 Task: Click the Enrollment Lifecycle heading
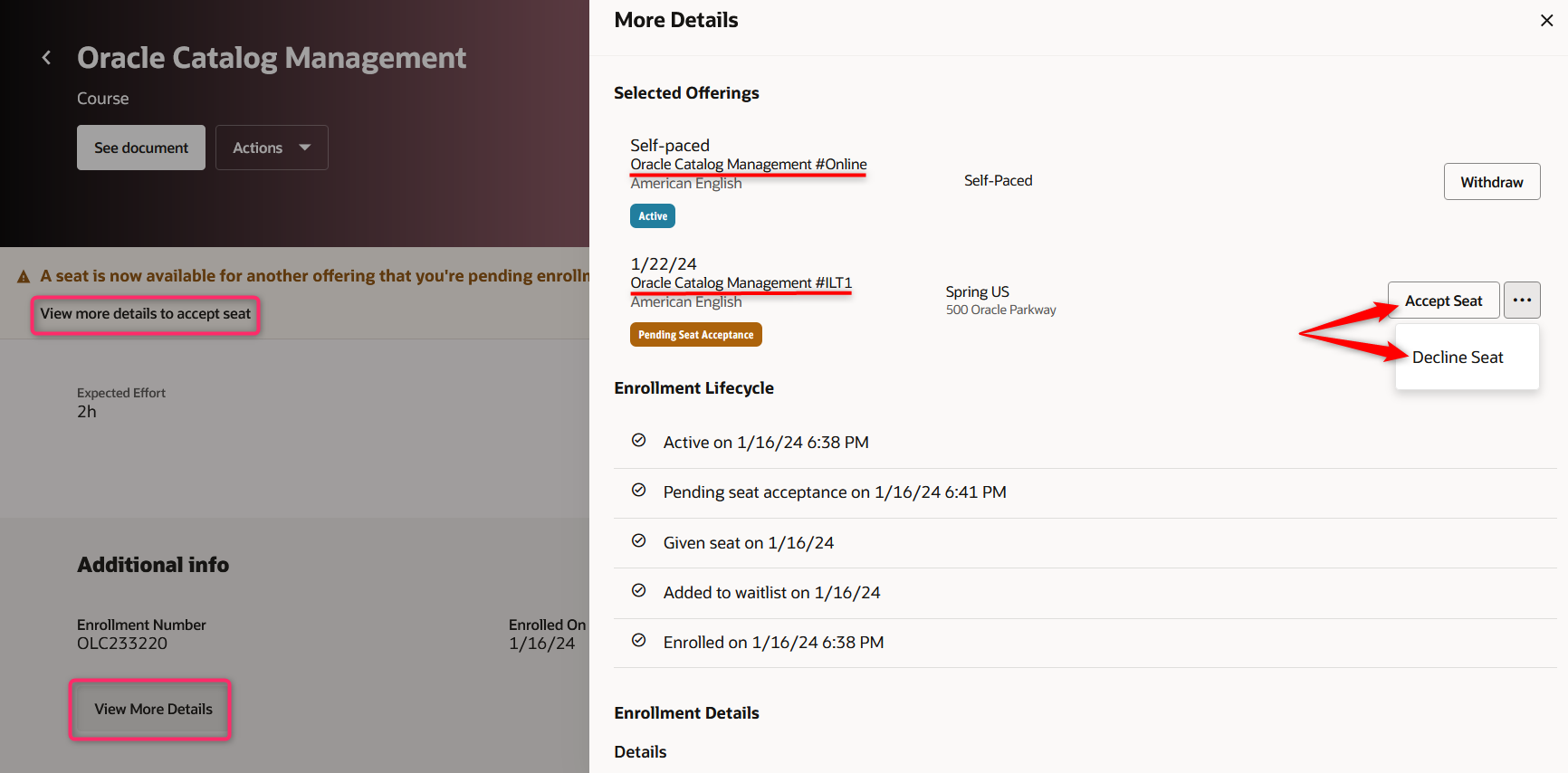(694, 388)
